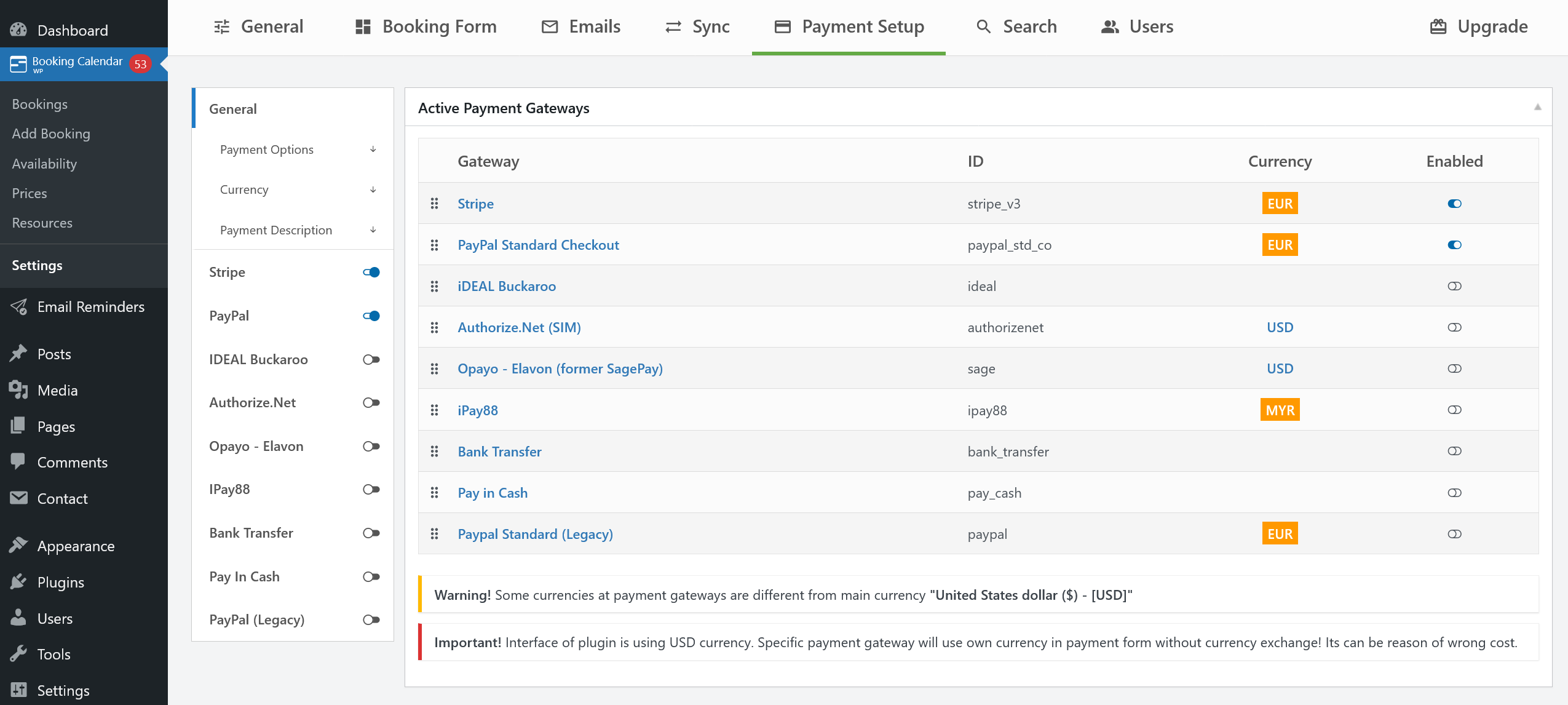Viewport: 1568px width, 705px height.
Task: Click the EUR badge for Paypal Standard (Legacy)
Action: point(1280,534)
